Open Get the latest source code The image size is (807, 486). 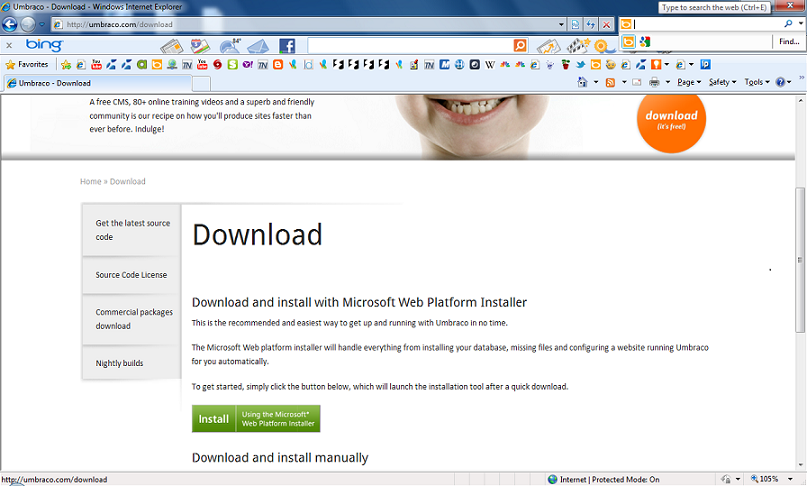132,230
